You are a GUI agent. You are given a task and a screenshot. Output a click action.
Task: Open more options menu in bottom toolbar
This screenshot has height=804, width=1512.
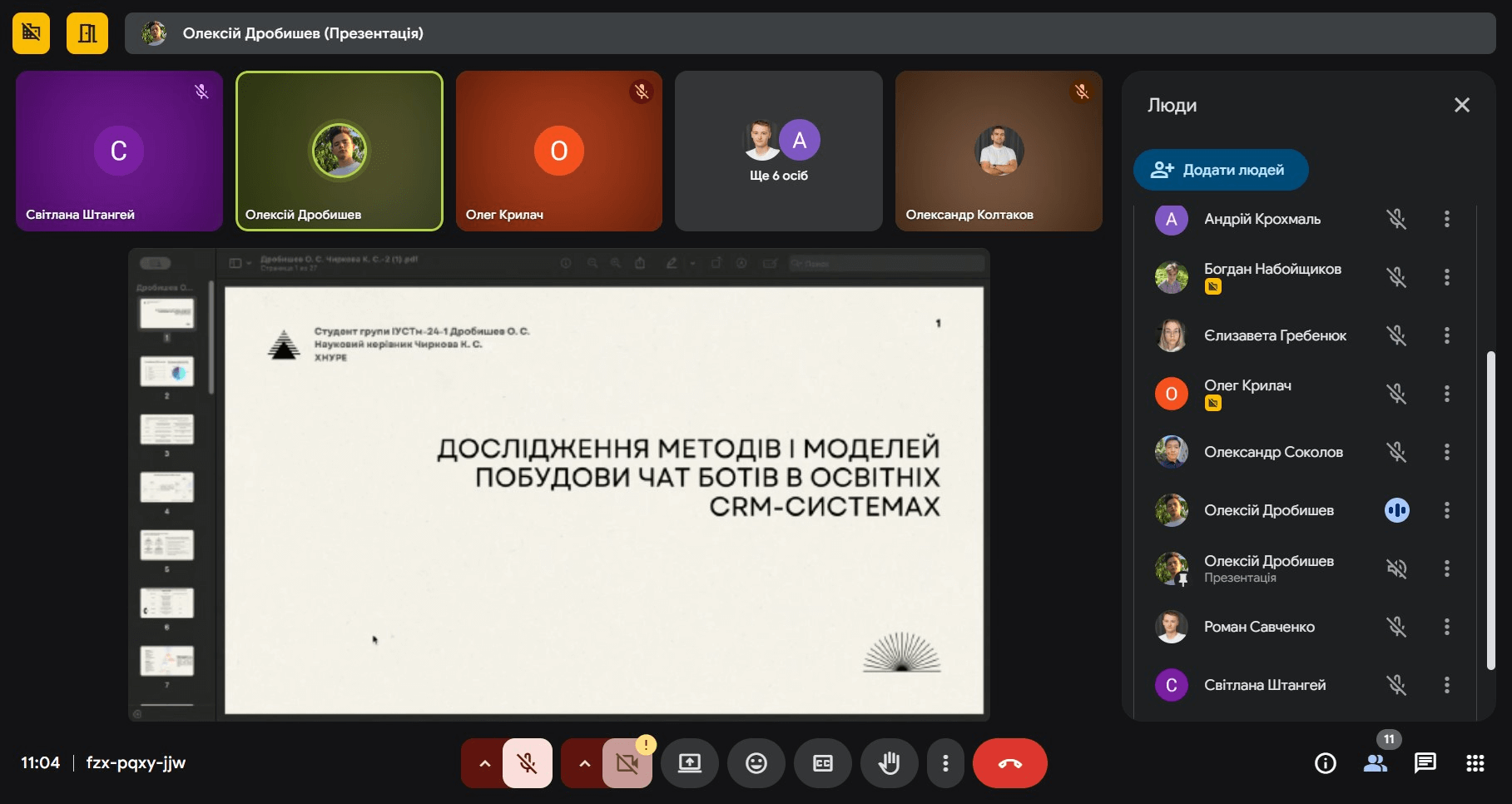(945, 763)
